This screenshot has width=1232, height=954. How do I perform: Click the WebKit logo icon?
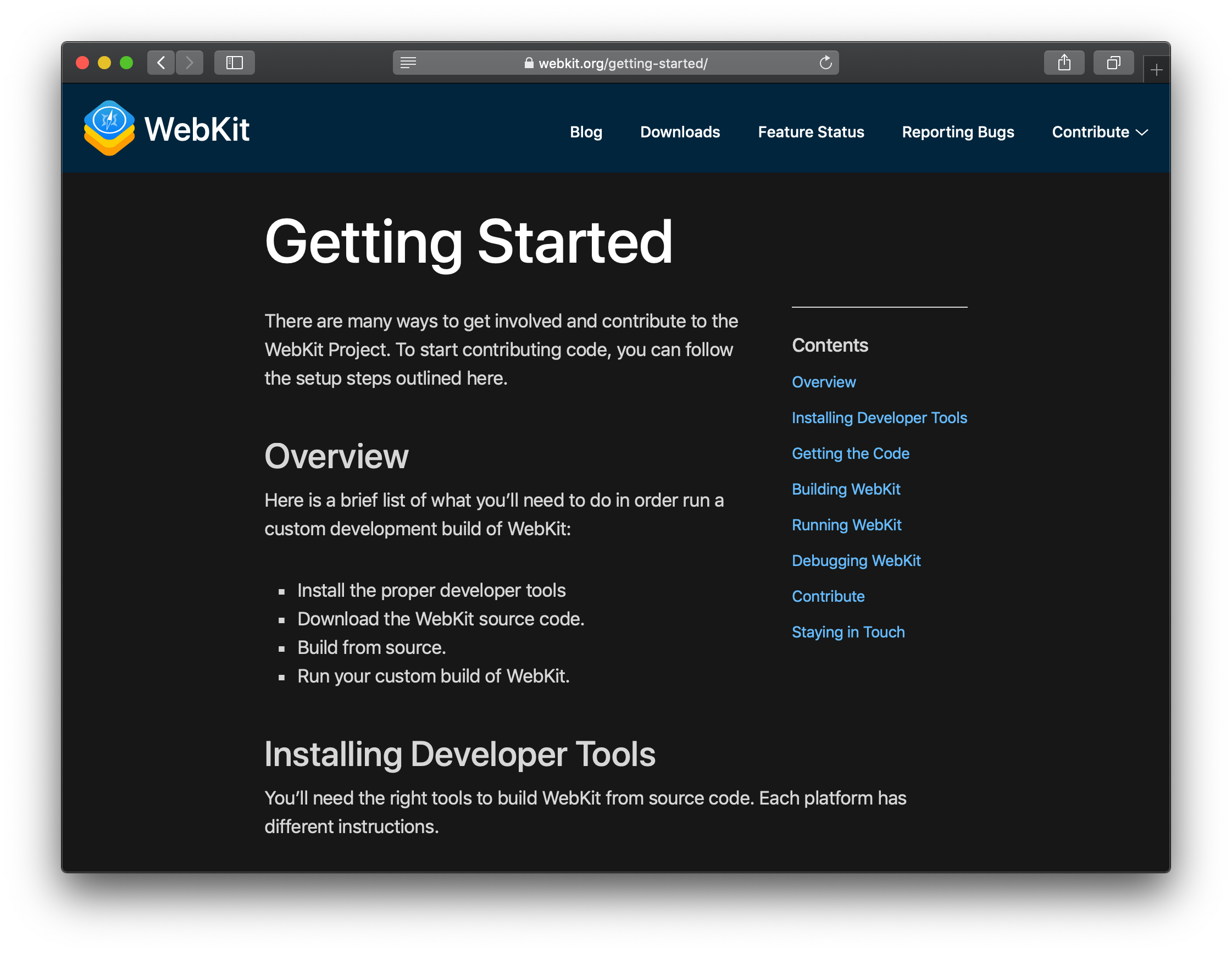(x=110, y=130)
